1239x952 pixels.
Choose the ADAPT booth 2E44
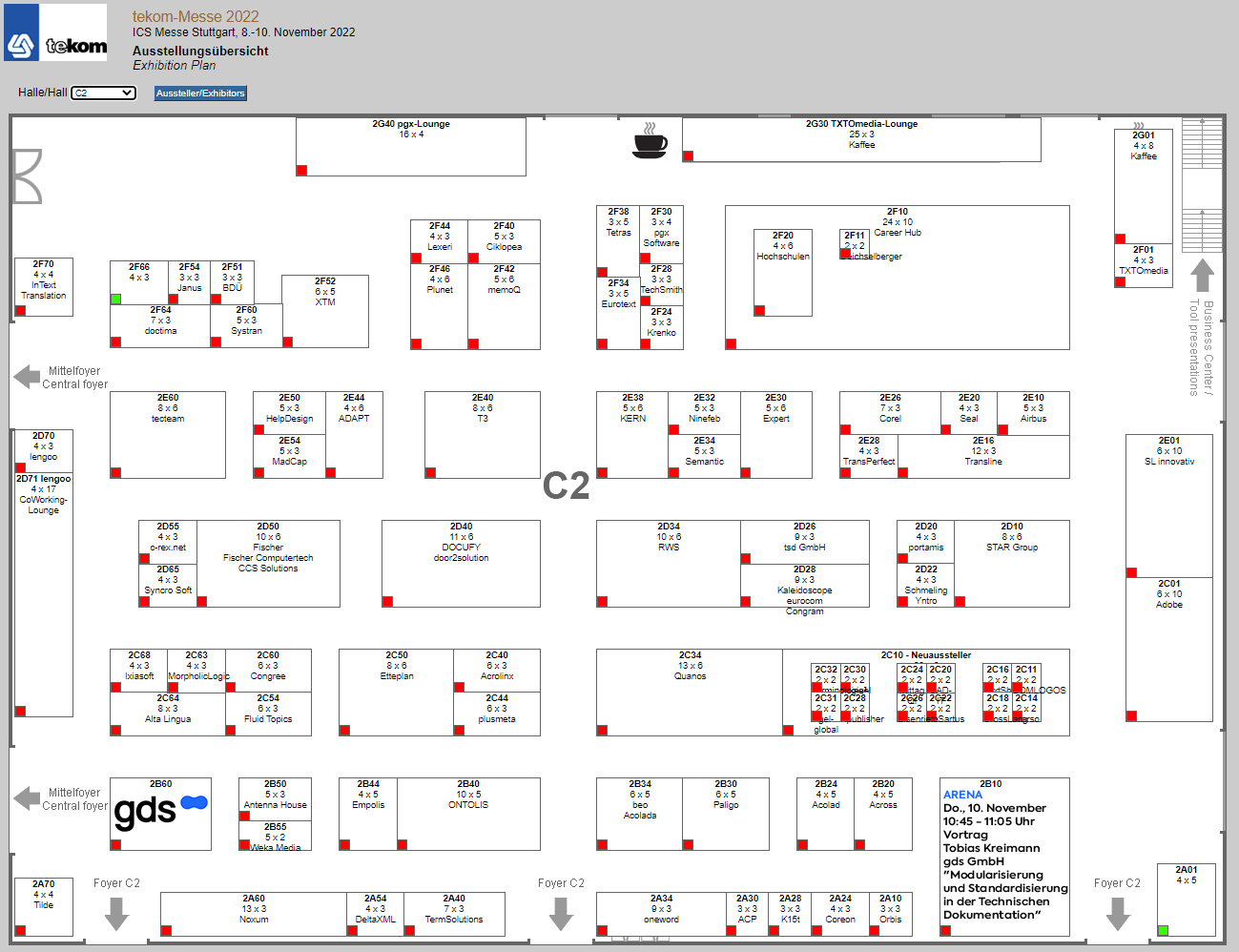[x=354, y=435]
